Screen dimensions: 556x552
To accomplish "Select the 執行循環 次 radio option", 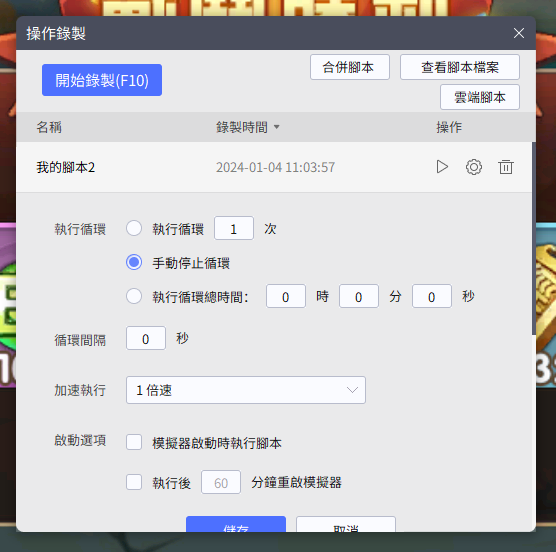I will pos(134,228).
